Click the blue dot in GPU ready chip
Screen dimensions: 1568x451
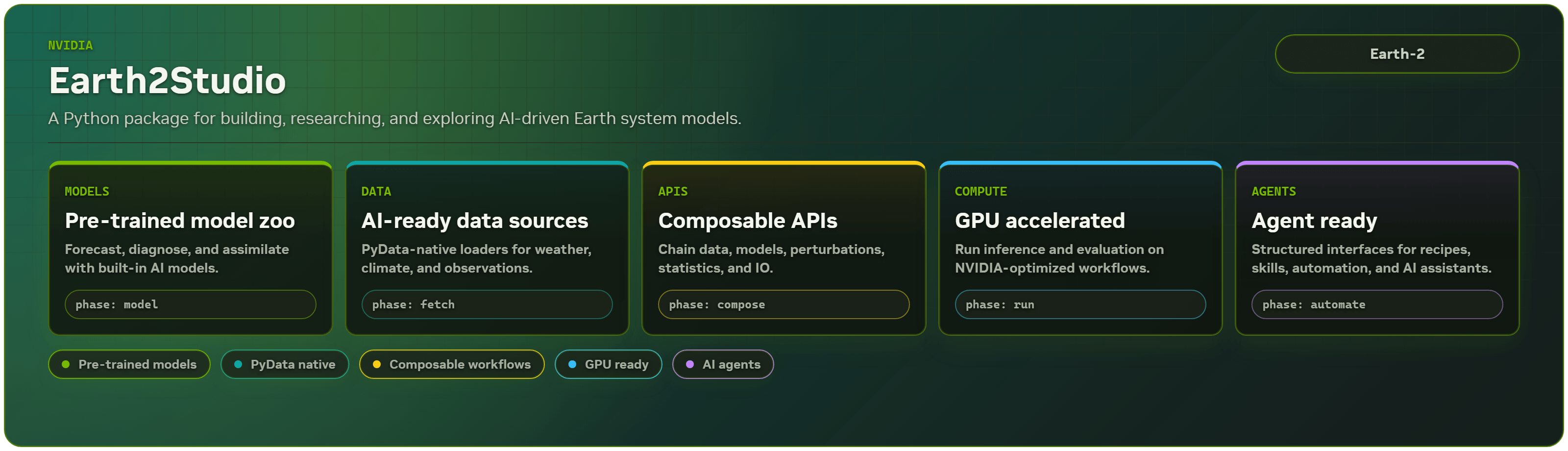pyautogui.click(x=572, y=364)
